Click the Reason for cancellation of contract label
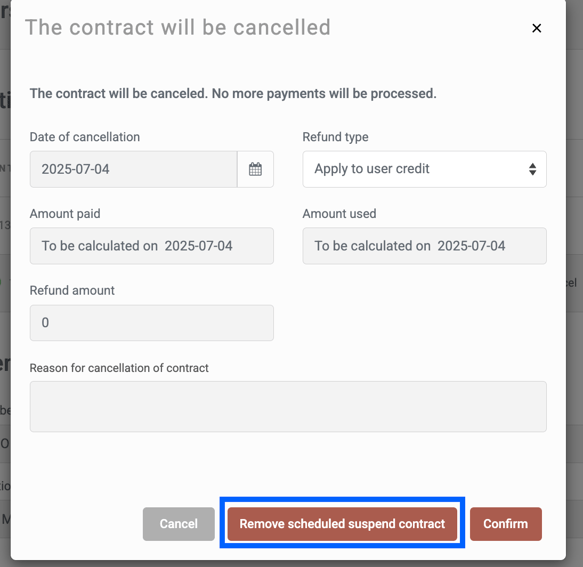Screen dimensions: 583x567 coord(119,368)
